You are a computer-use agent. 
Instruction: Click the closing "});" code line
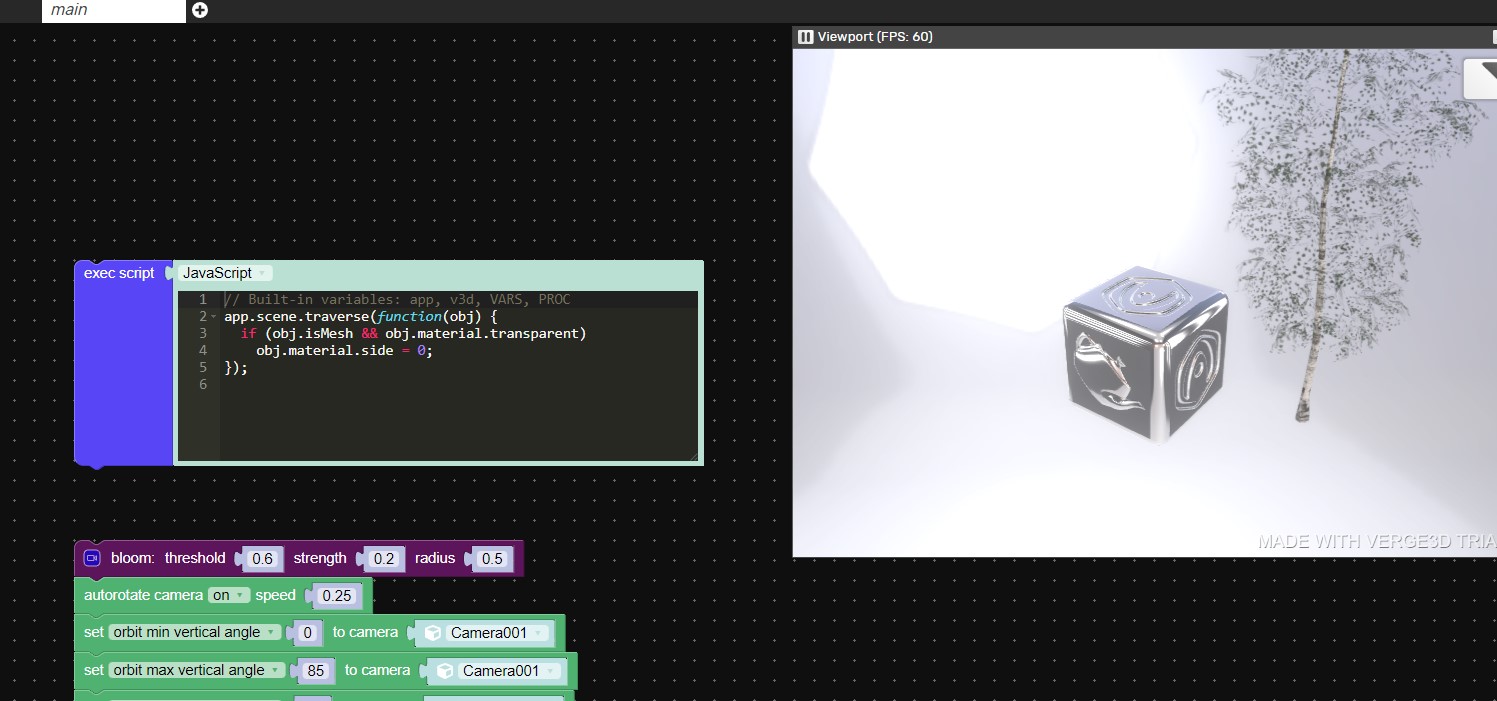[236, 367]
